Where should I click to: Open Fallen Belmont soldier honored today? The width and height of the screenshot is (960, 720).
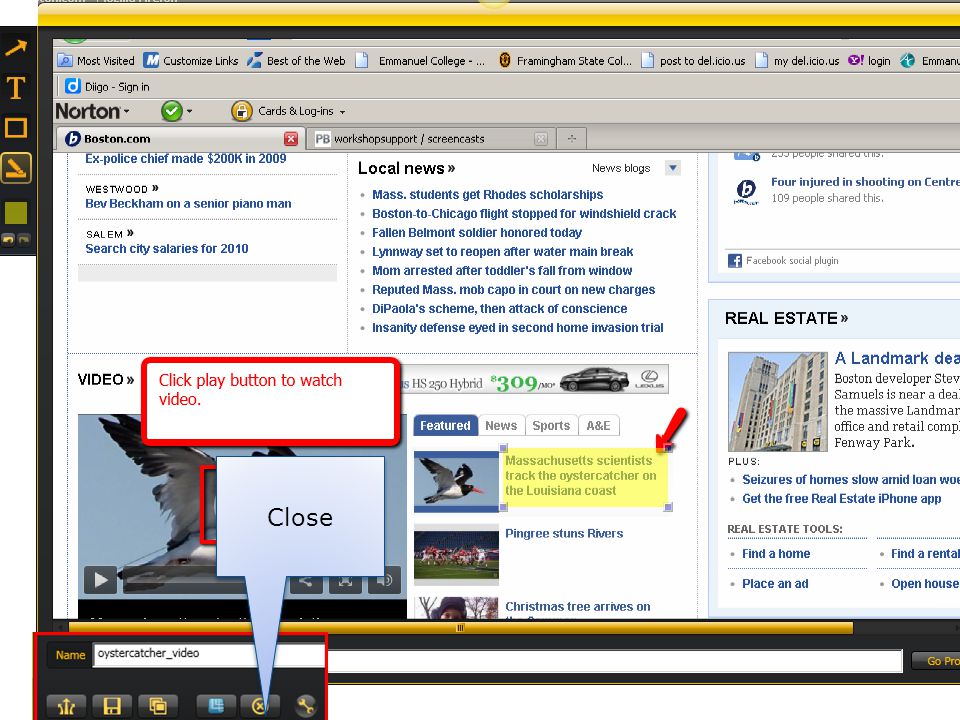(477, 233)
